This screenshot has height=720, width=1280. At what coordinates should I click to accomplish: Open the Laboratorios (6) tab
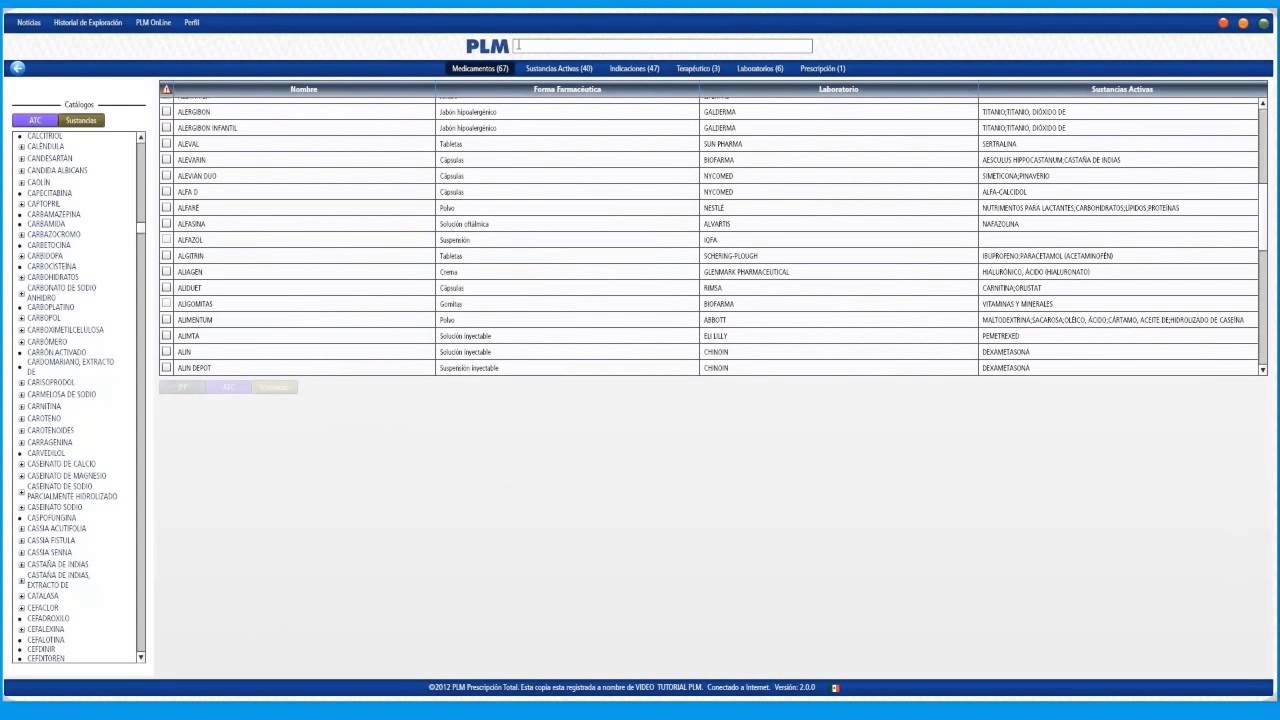click(x=760, y=69)
